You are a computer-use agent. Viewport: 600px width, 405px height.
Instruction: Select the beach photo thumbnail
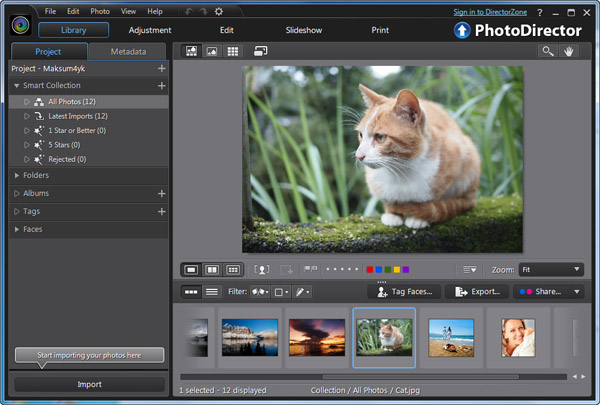click(450, 338)
